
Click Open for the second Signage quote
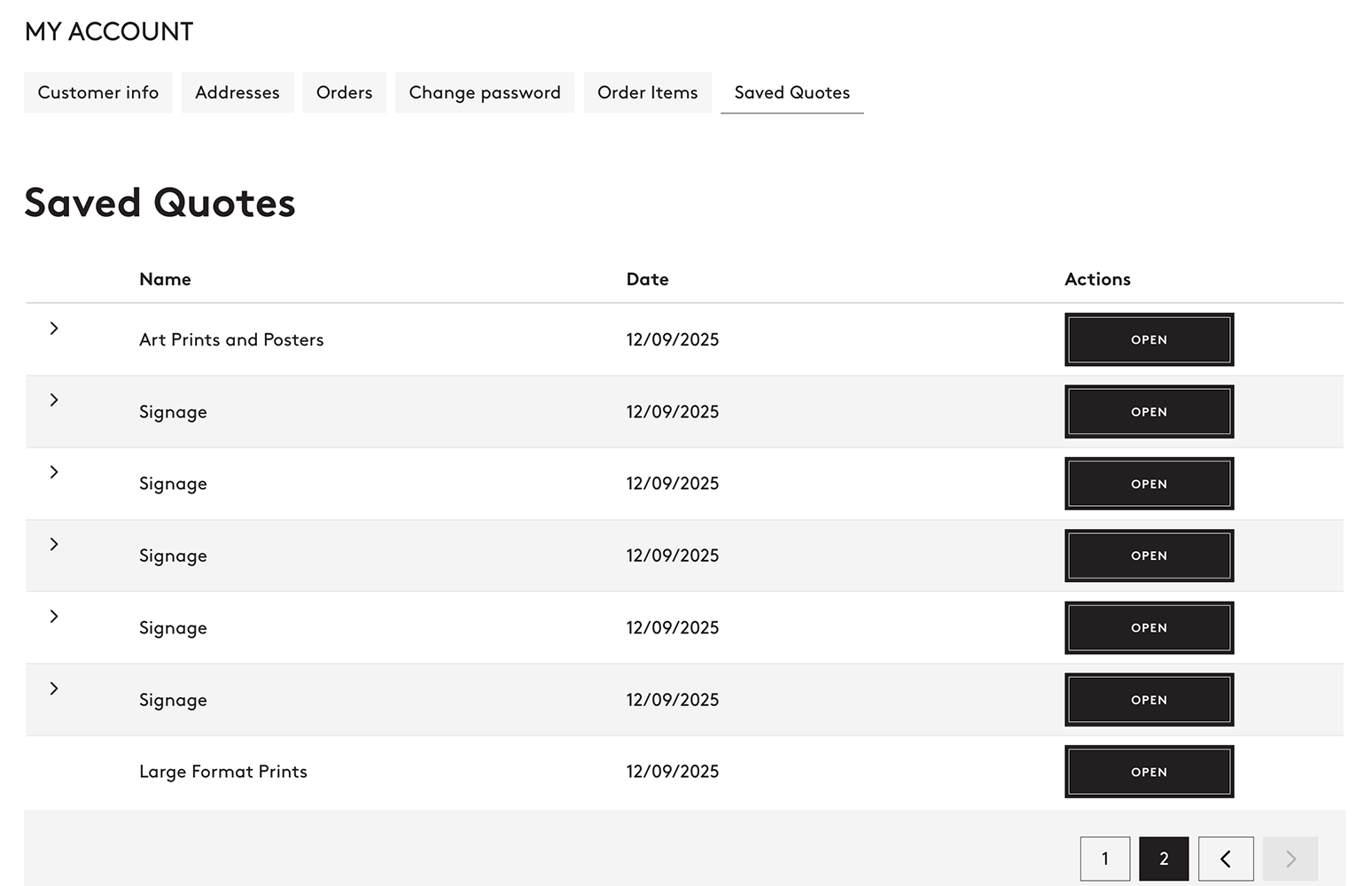pos(1149,484)
